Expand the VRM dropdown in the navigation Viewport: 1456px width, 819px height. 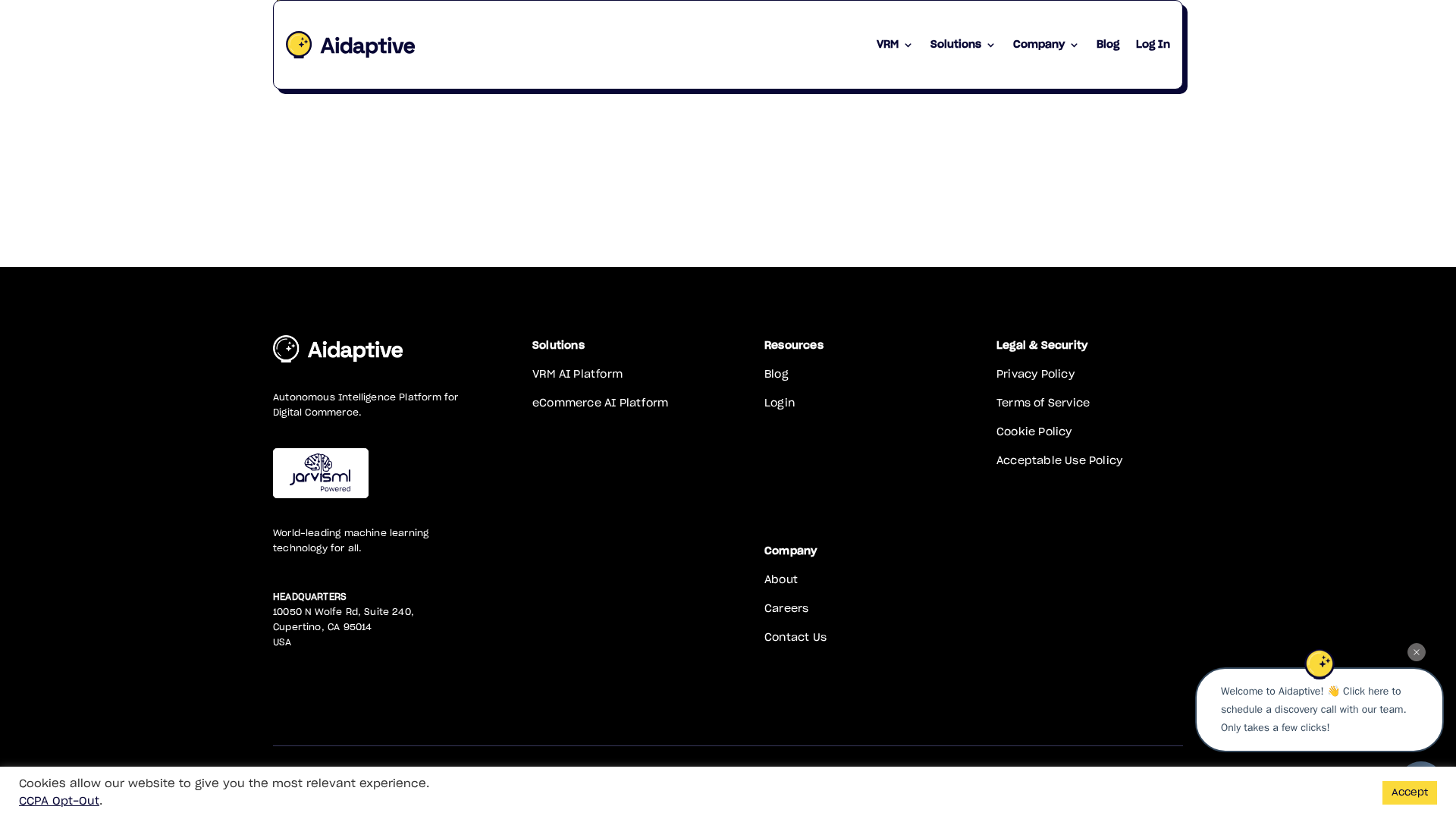click(x=893, y=45)
